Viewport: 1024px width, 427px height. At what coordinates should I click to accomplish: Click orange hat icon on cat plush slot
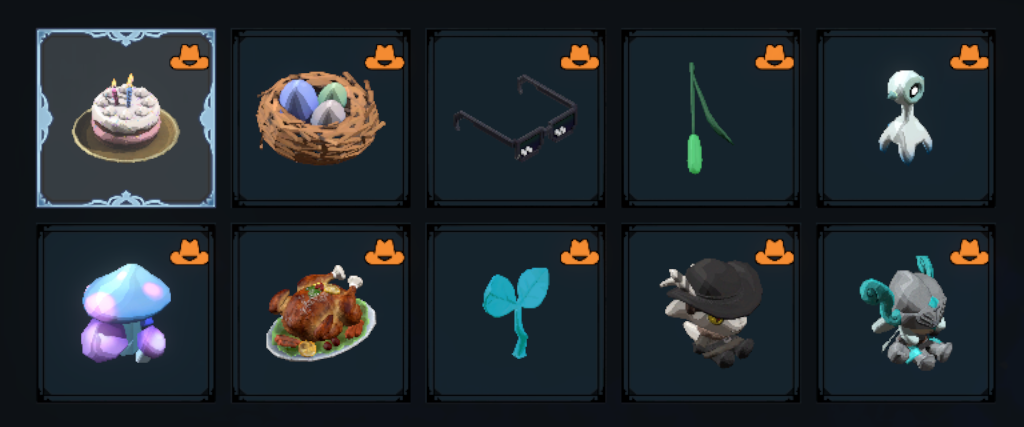click(775, 252)
